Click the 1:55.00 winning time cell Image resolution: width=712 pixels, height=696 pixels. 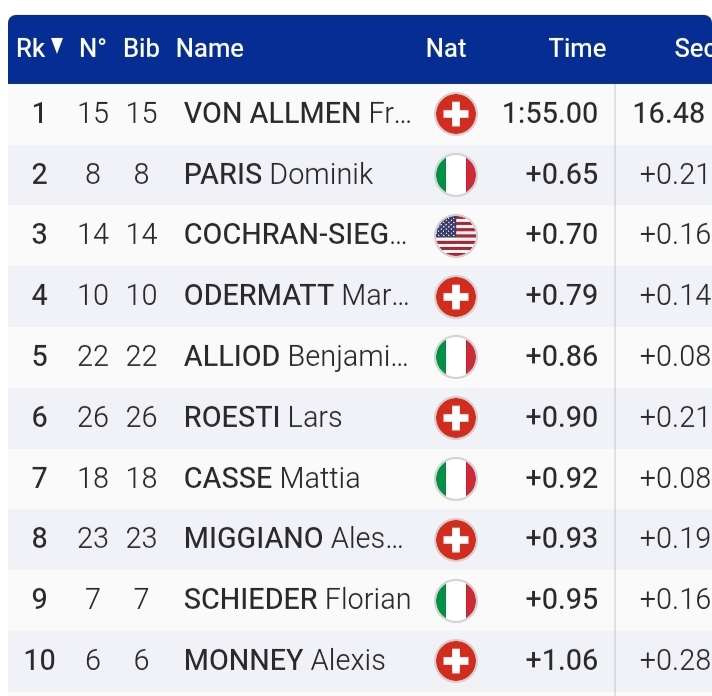(x=550, y=113)
